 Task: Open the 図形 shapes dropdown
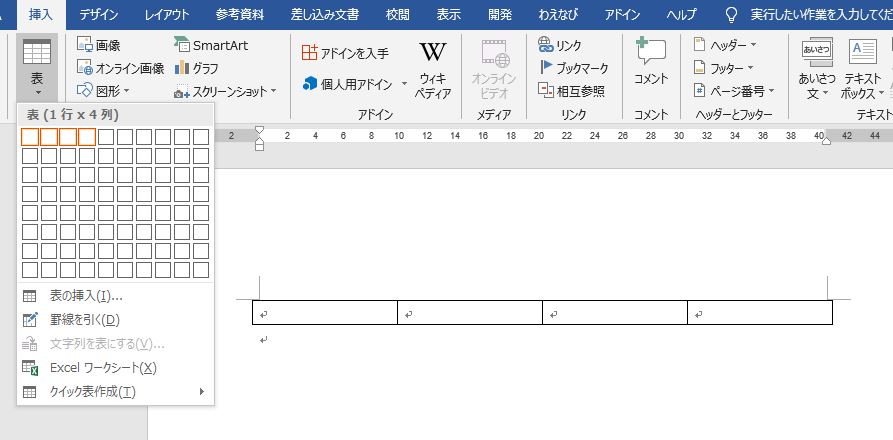point(103,91)
